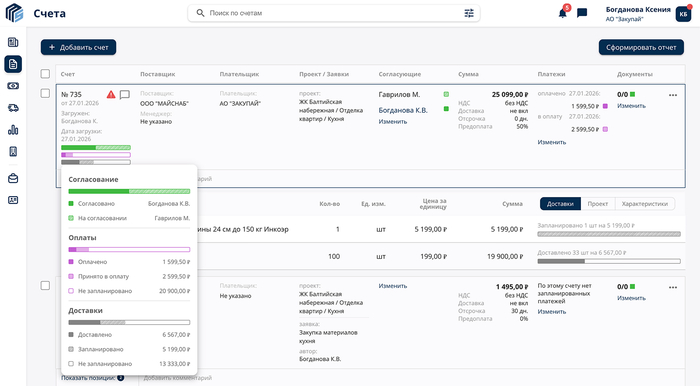700x386 pixels.
Task: Click the amount 25 099,00 ₽
Action: pos(510,94)
